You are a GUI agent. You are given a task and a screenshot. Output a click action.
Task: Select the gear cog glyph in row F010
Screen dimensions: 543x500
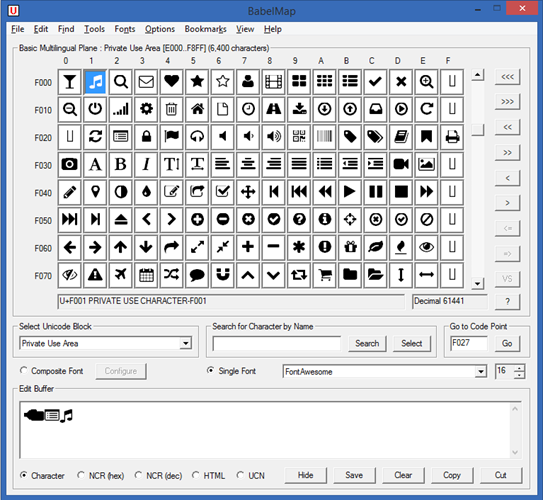[146, 109]
